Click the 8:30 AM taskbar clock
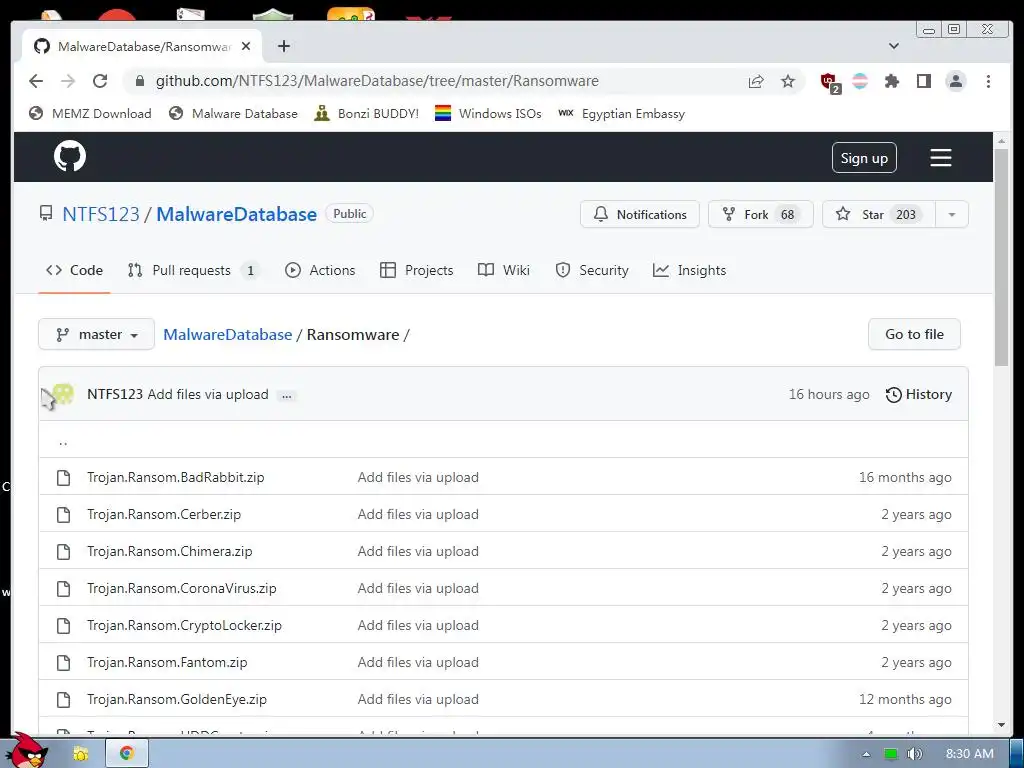 tap(970, 754)
